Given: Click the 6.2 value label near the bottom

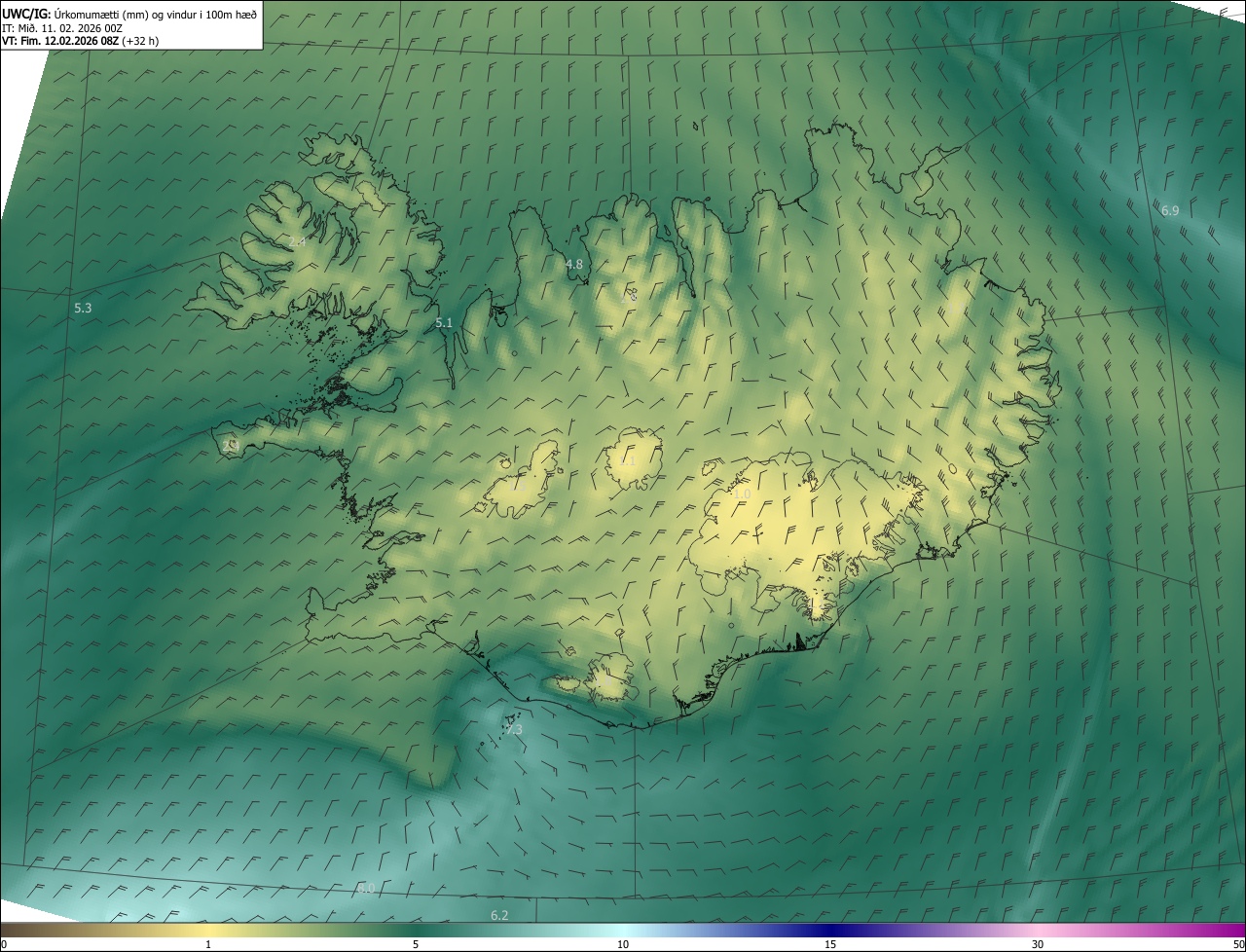Looking at the screenshot, I should coord(499,915).
